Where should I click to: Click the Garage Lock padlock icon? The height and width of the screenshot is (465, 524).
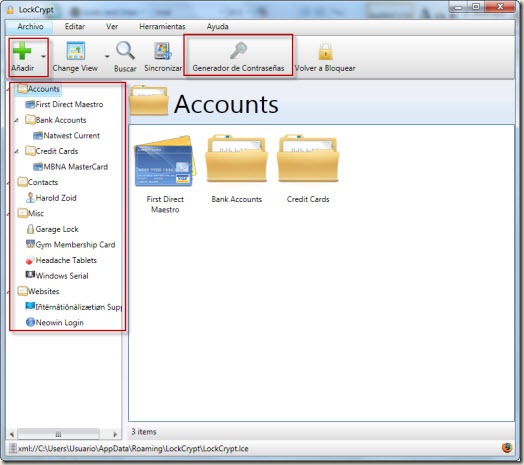click(x=30, y=229)
